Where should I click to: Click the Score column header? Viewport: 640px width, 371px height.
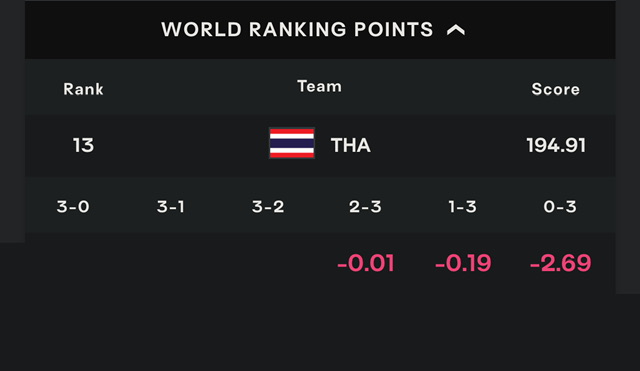click(556, 89)
